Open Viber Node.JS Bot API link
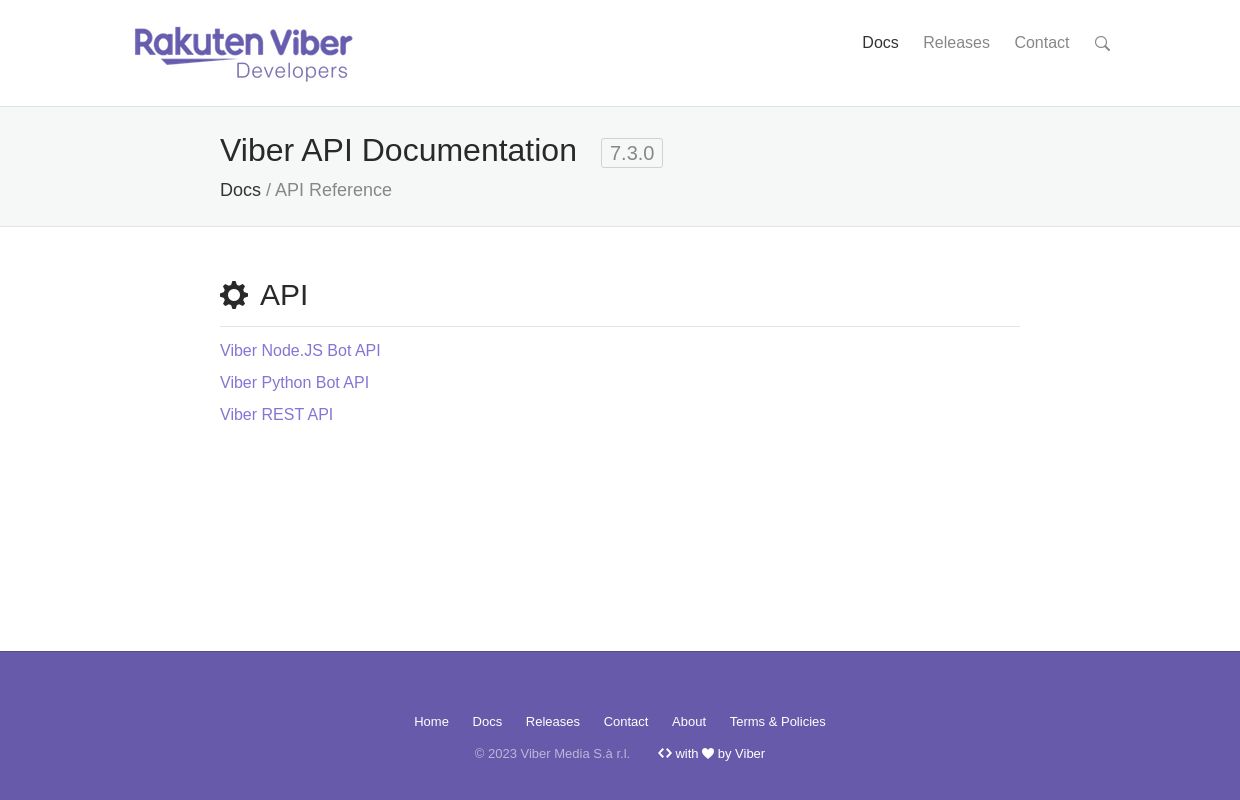 click(x=300, y=351)
